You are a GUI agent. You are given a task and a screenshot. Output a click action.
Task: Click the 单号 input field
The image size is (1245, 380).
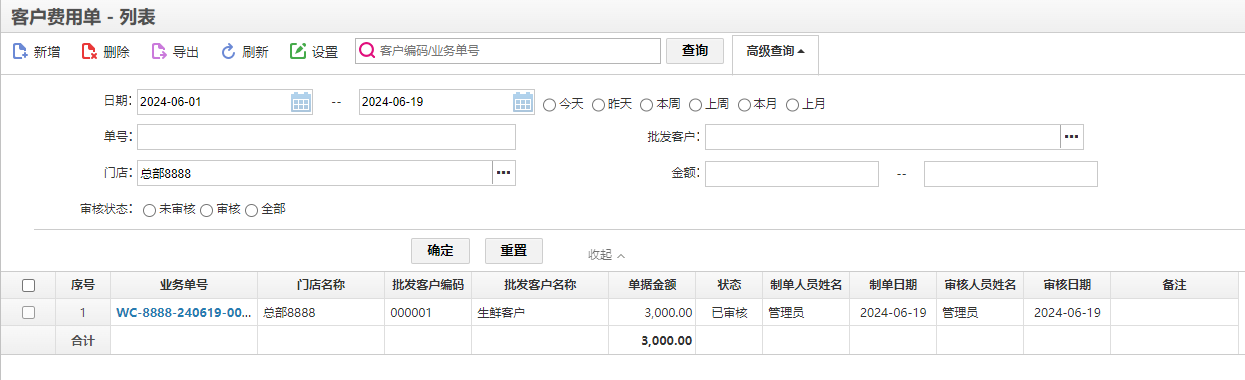[326, 137]
